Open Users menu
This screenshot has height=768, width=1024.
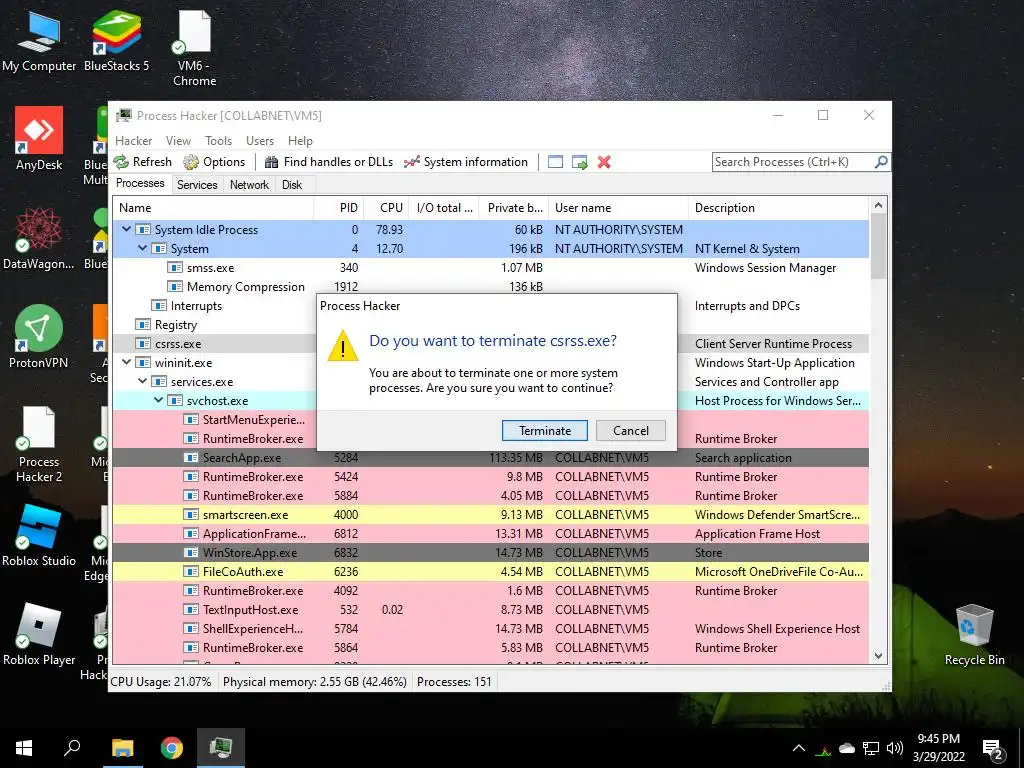click(260, 140)
